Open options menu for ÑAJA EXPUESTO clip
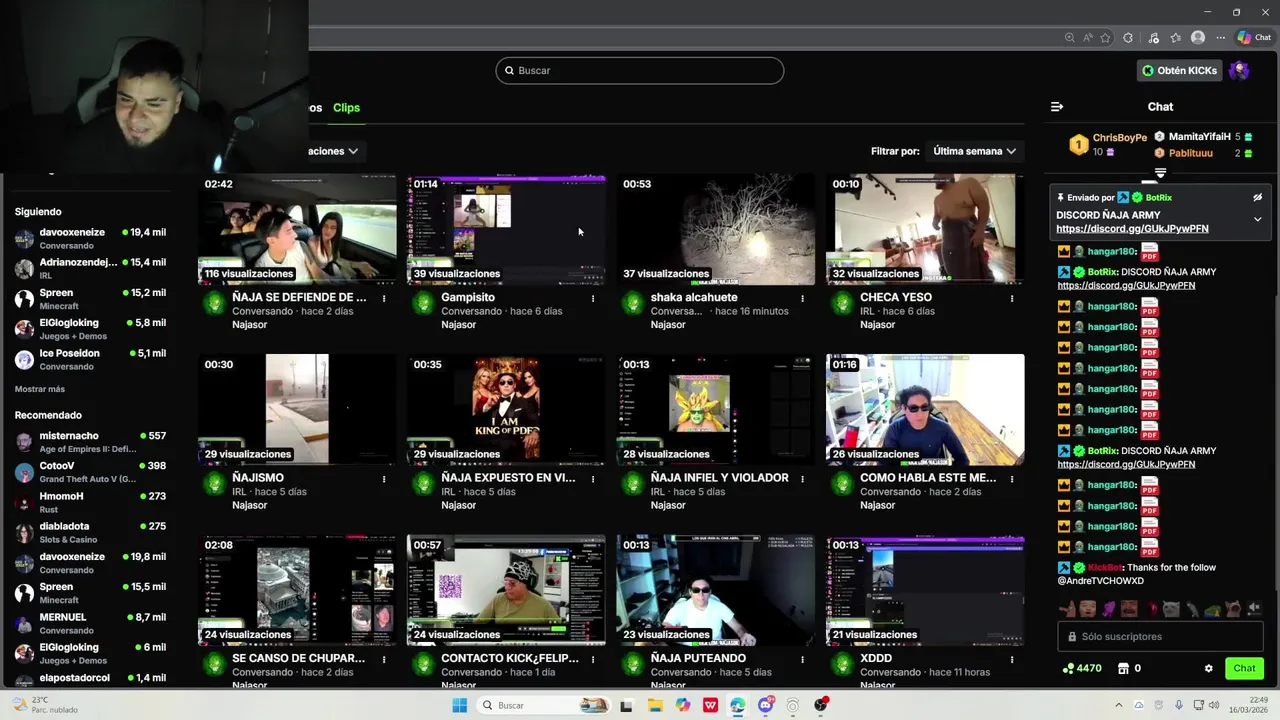The width and height of the screenshot is (1280, 720). click(x=593, y=479)
